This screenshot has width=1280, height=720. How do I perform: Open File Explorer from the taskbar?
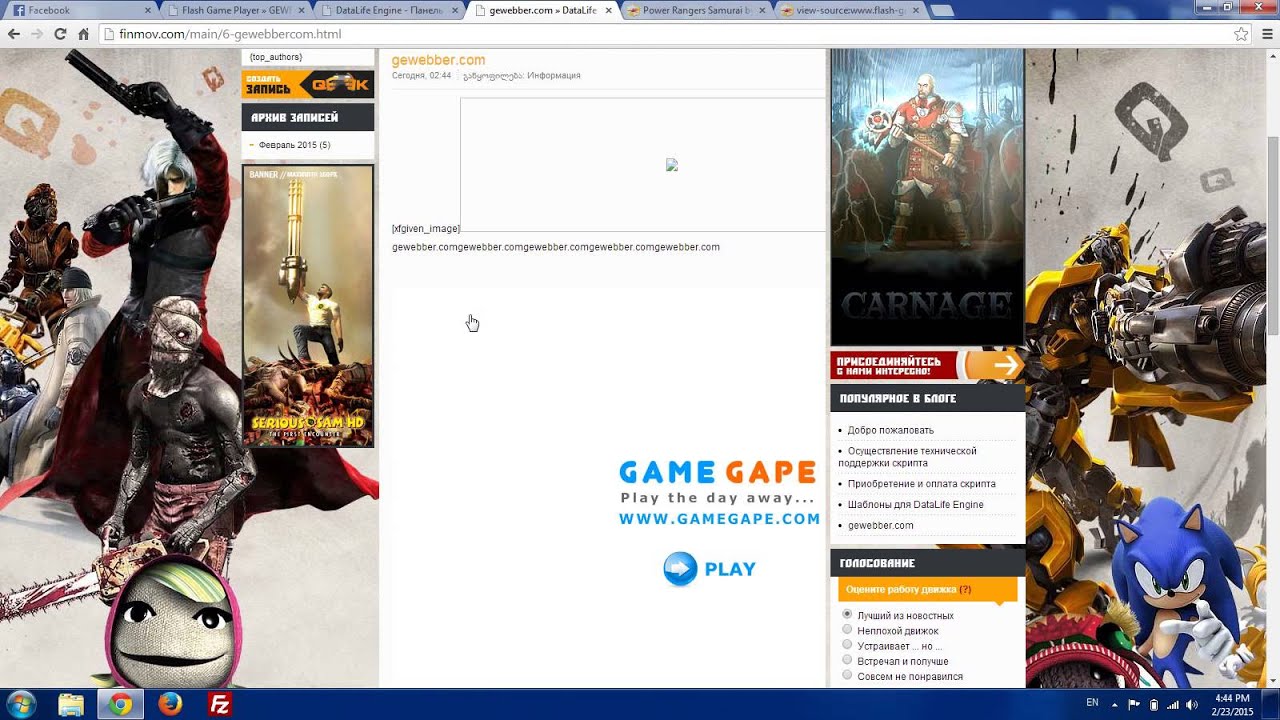point(71,705)
